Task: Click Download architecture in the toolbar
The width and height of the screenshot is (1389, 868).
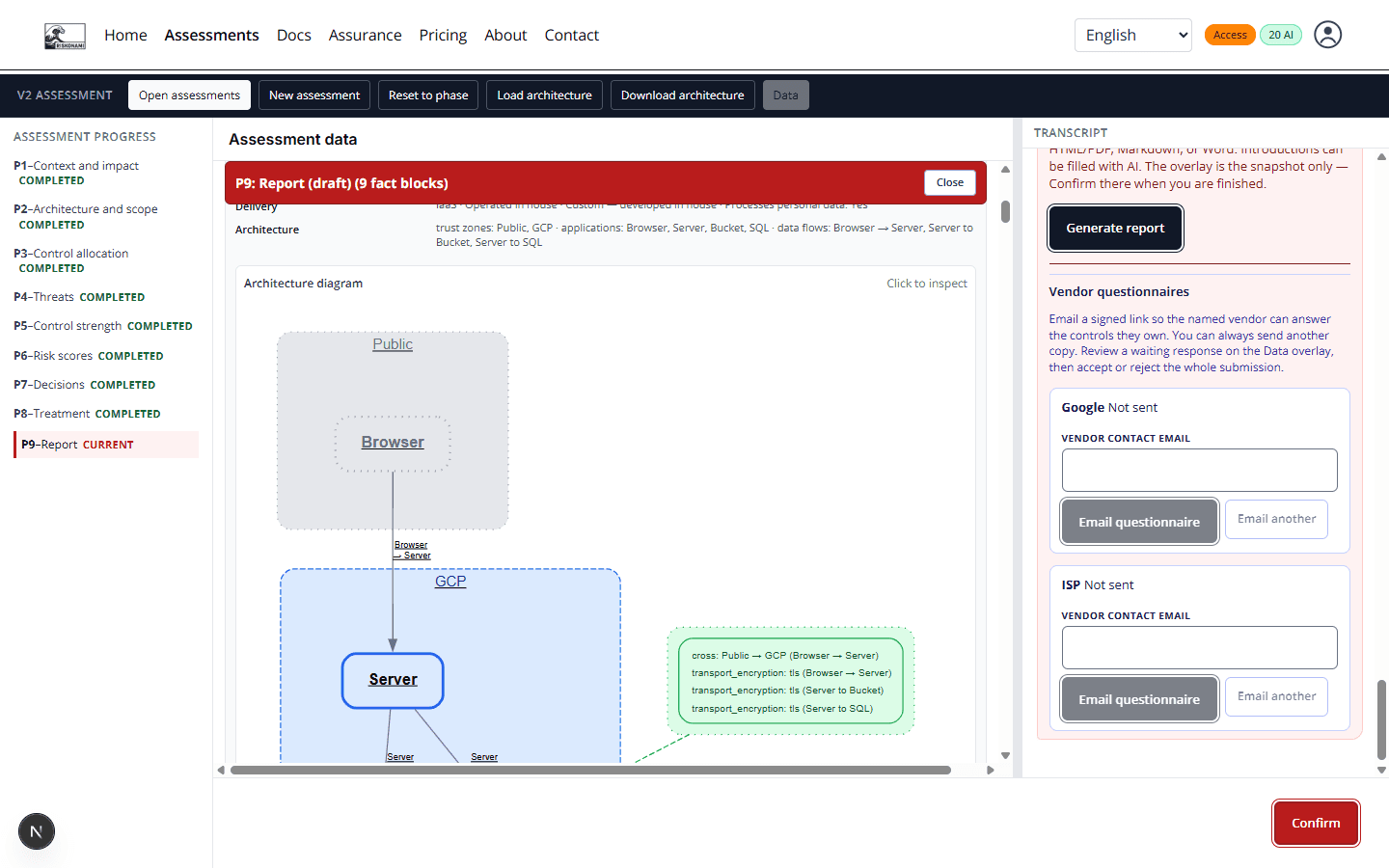Action: pos(682,95)
